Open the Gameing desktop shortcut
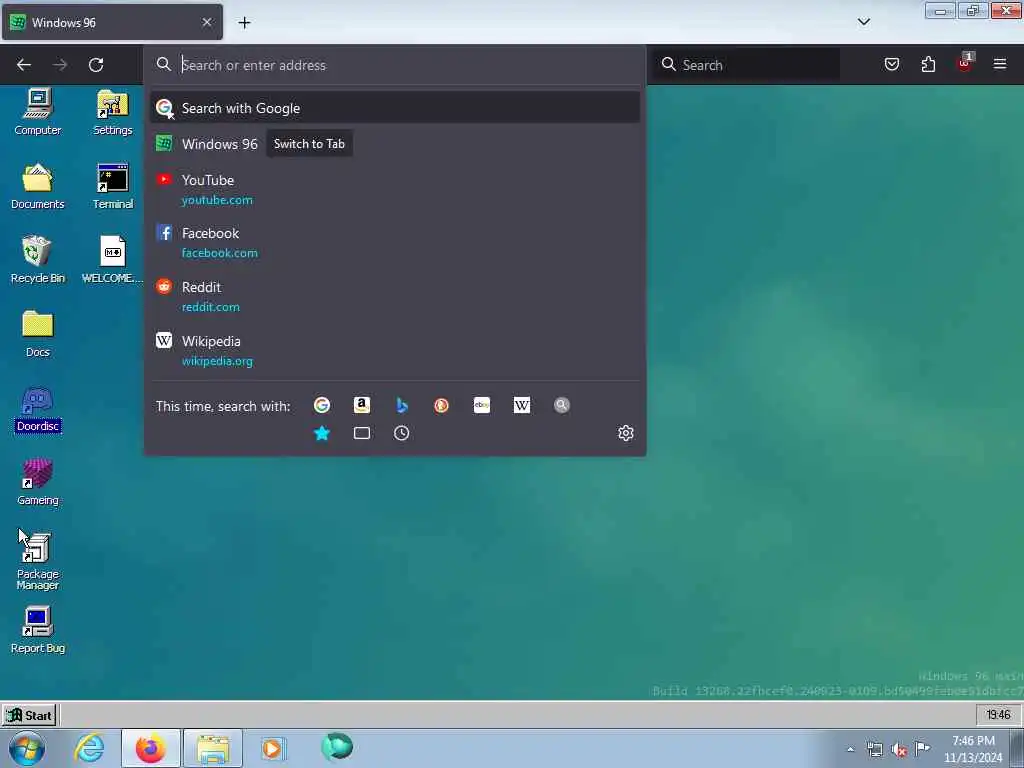Image resolution: width=1024 pixels, height=768 pixels. coord(38,482)
